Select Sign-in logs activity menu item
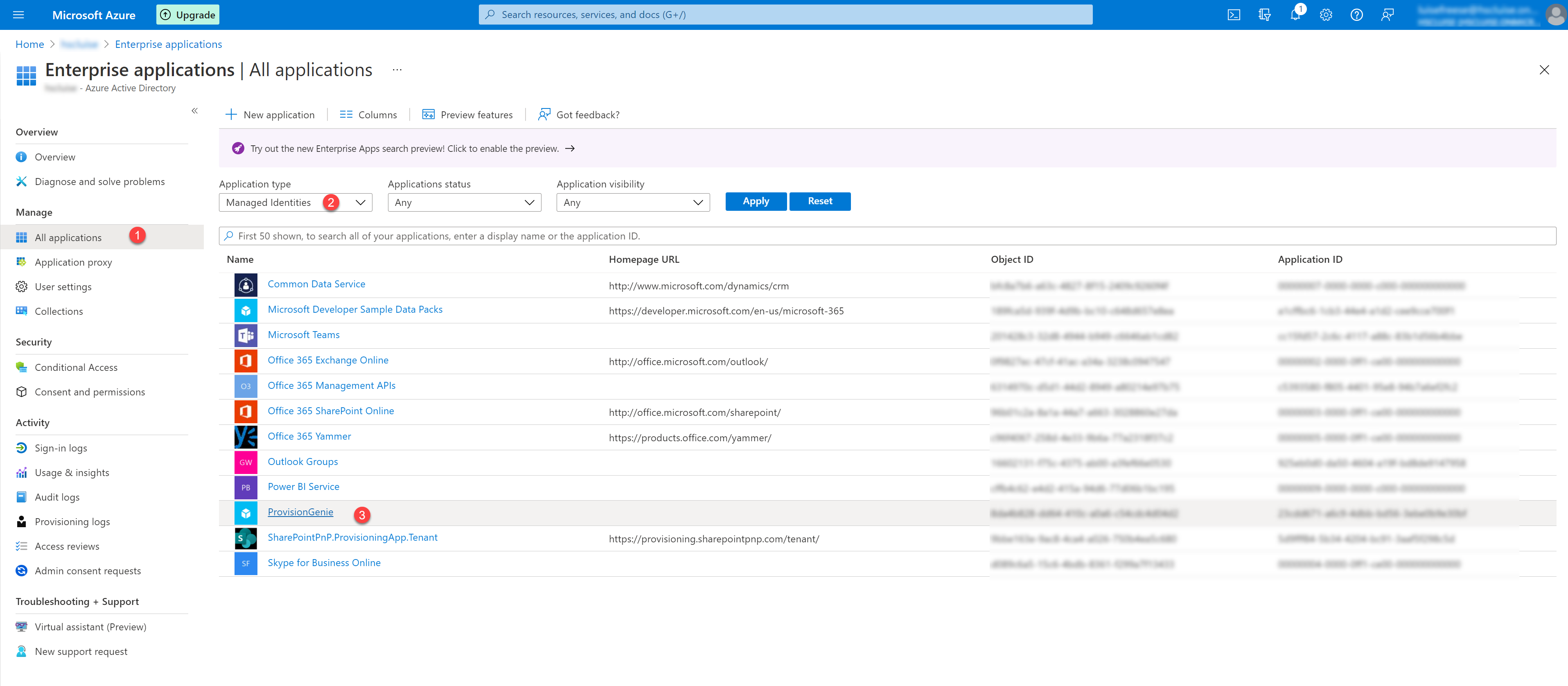The height and width of the screenshot is (686, 1568). click(x=60, y=447)
